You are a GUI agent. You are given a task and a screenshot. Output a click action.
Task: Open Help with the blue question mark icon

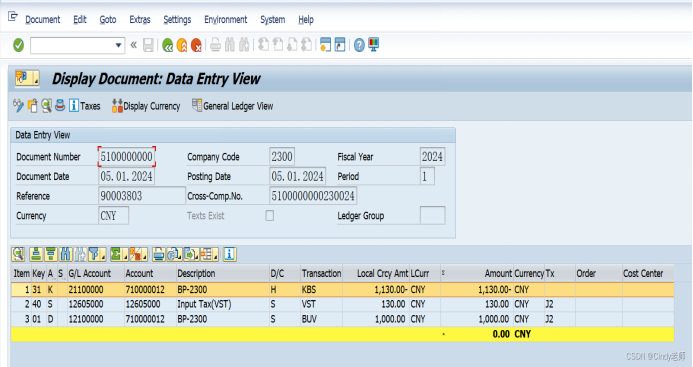coord(359,45)
